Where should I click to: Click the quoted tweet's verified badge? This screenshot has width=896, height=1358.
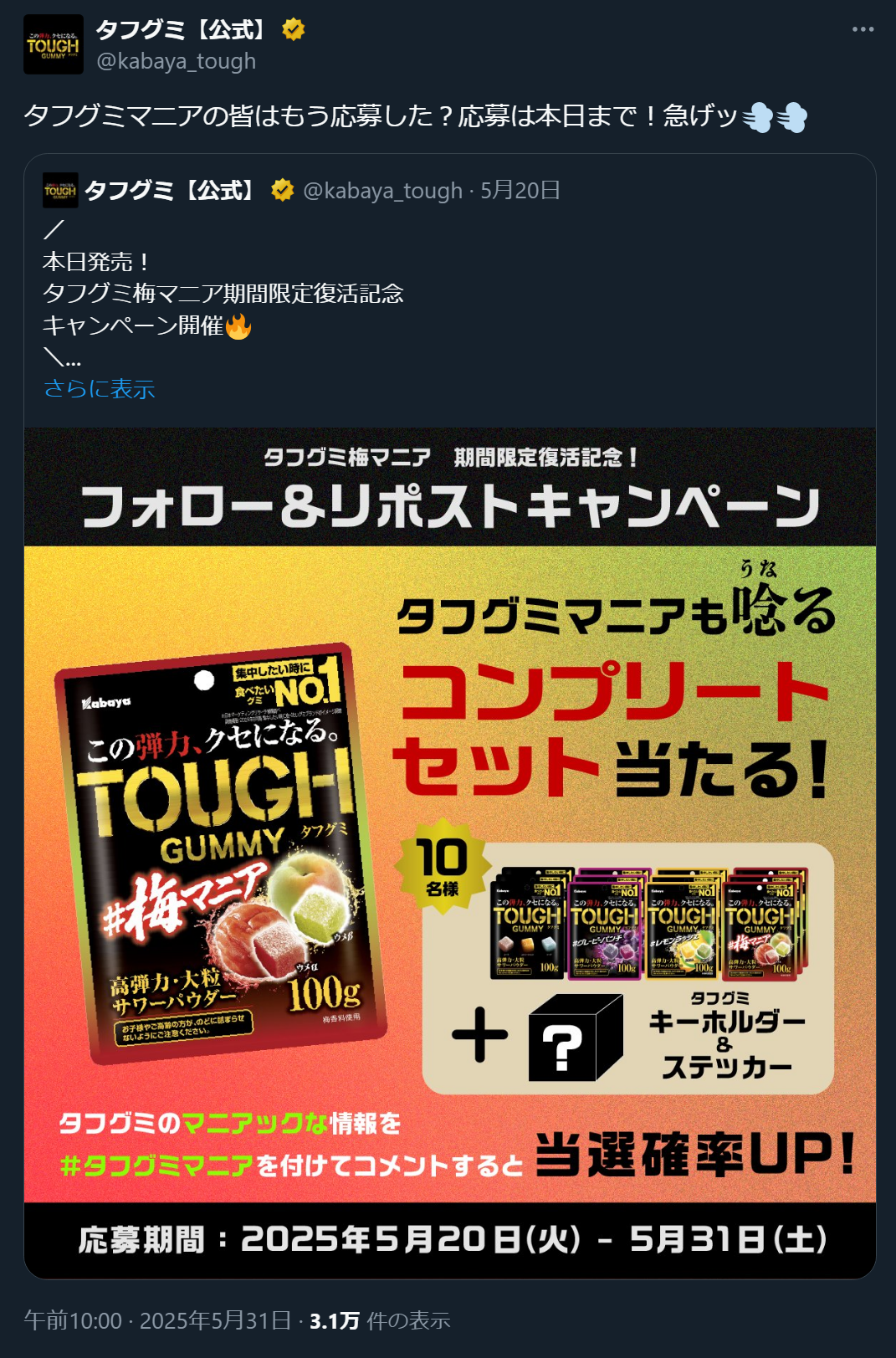(x=283, y=191)
